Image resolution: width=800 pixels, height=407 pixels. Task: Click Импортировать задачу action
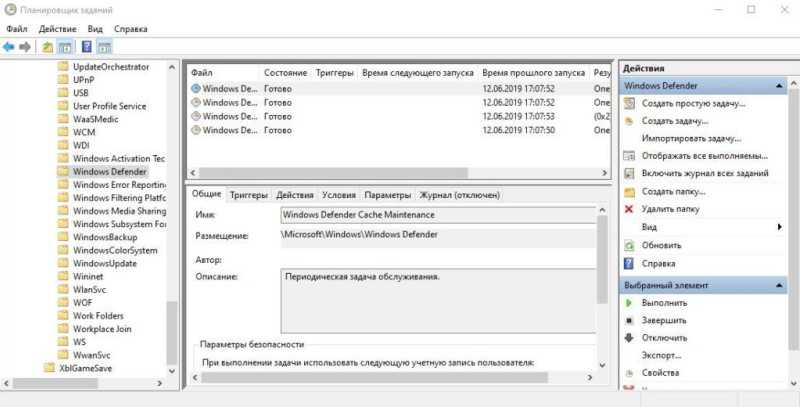(x=691, y=138)
